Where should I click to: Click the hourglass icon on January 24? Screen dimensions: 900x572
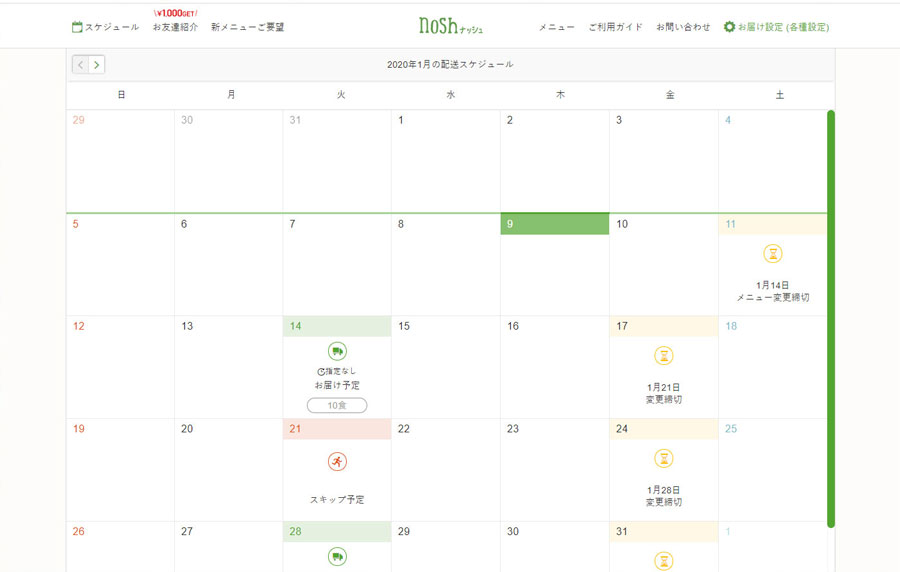[664, 458]
